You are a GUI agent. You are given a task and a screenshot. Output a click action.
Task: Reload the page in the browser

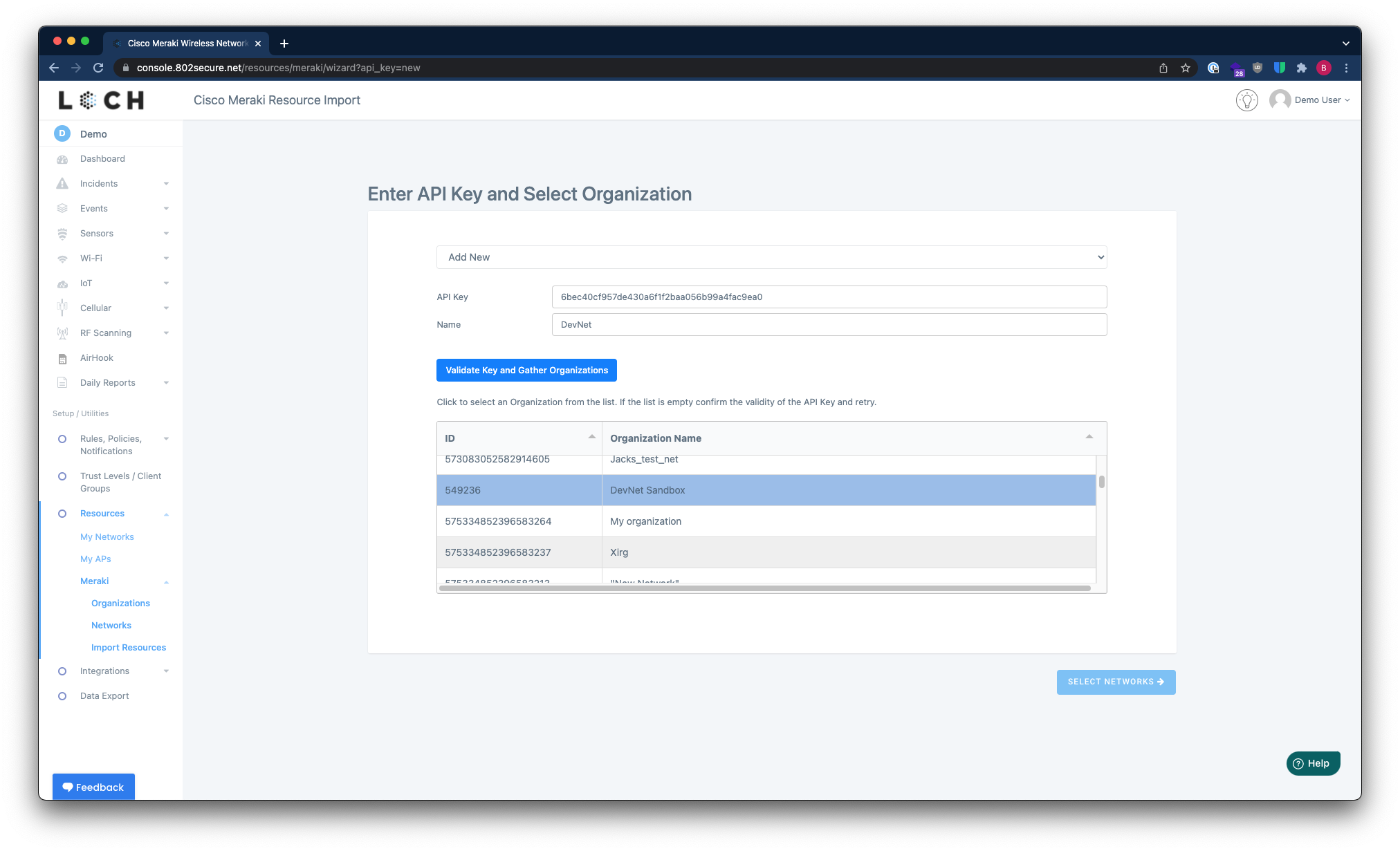pyautogui.click(x=98, y=68)
